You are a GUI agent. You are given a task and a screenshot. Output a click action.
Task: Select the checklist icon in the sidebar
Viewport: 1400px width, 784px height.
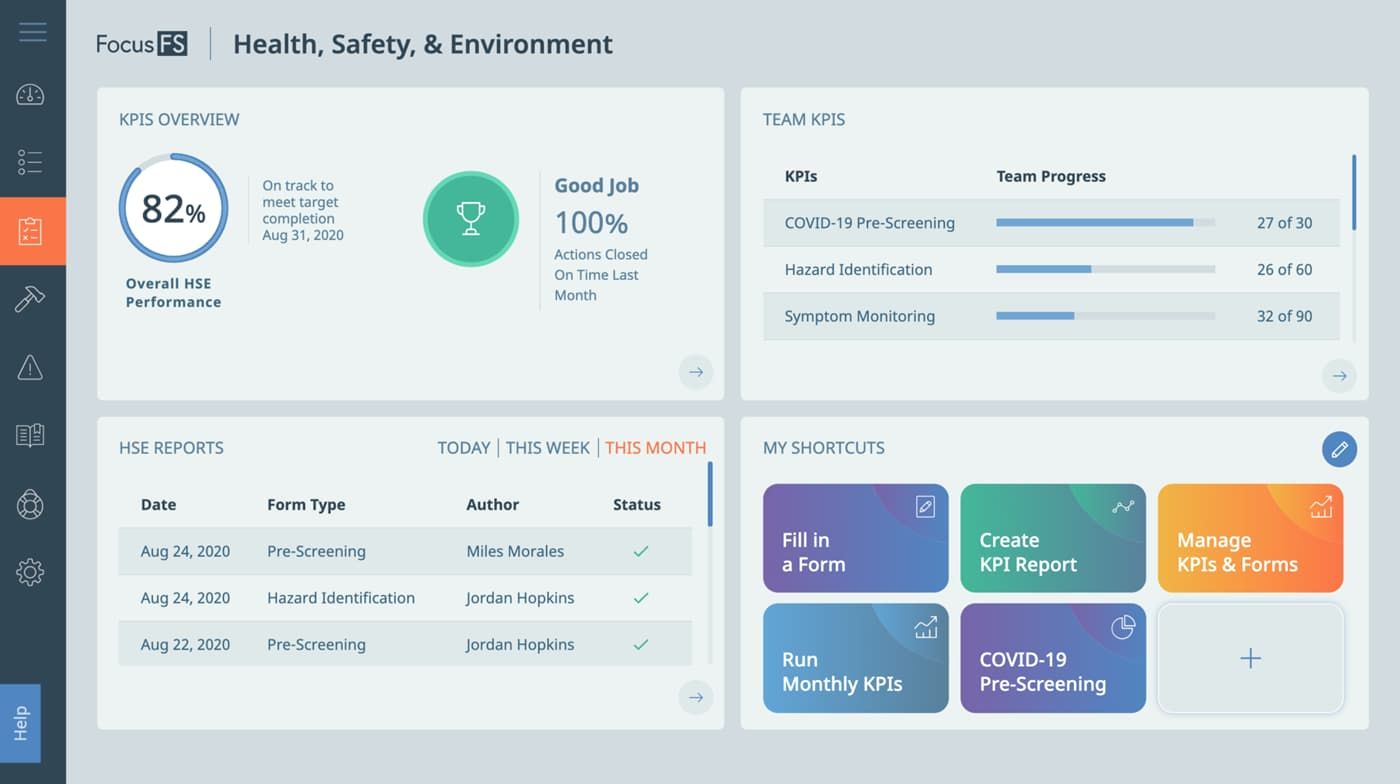30,162
